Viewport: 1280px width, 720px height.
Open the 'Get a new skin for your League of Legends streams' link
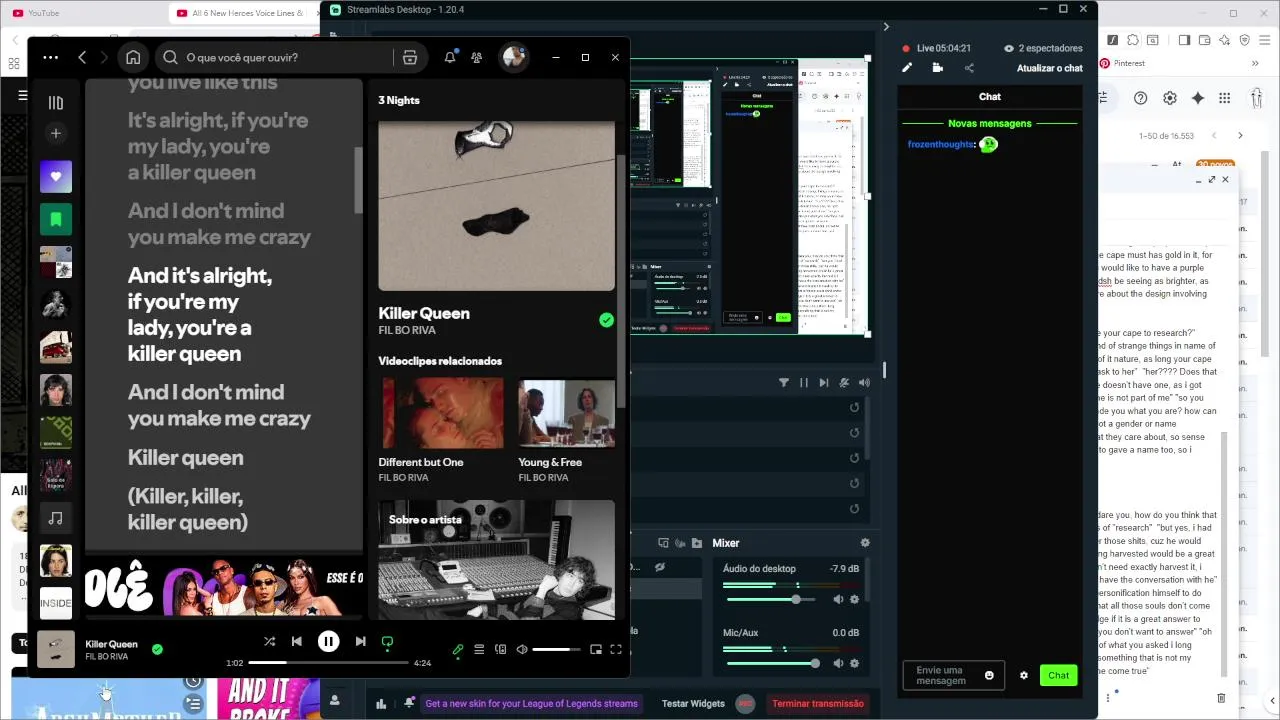click(x=531, y=703)
